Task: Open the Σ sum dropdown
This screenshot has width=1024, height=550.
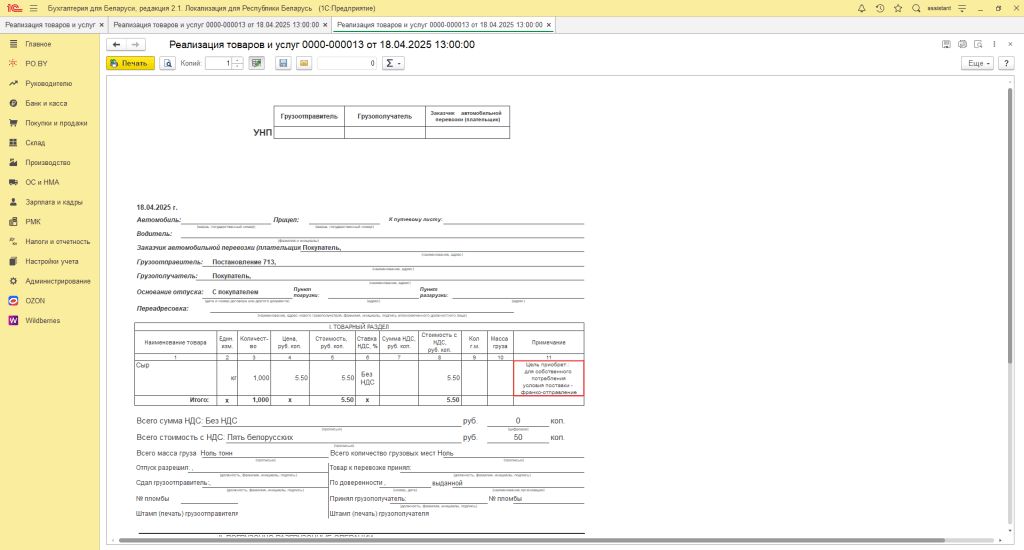Action: pos(393,63)
